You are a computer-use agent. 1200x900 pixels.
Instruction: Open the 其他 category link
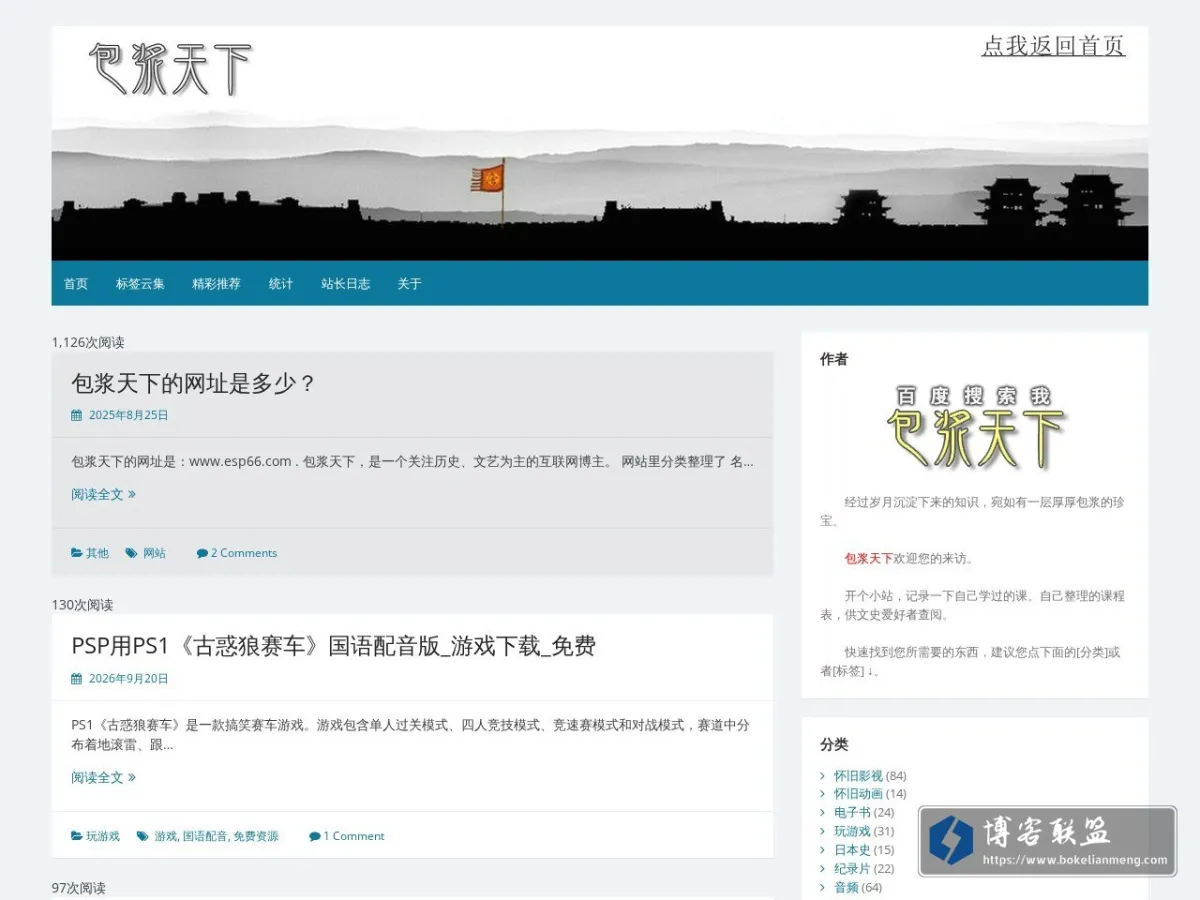point(97,553)
